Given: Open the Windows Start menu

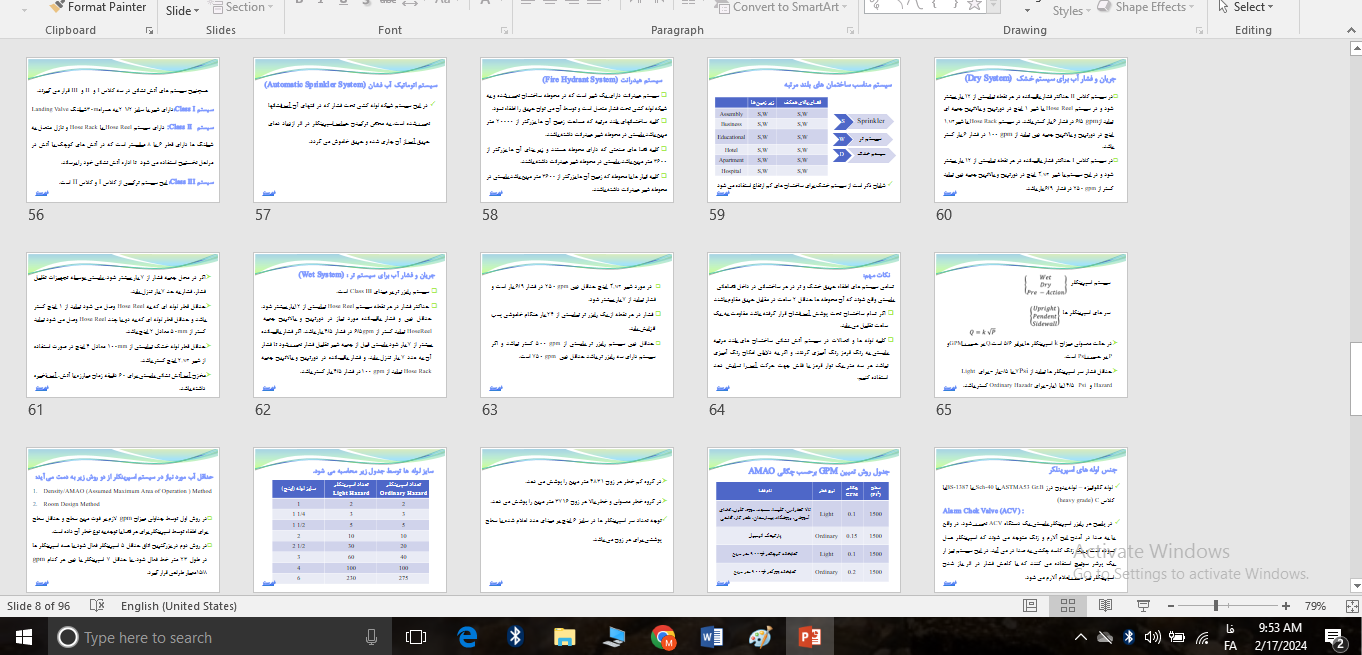Looking at the screenshot, I should click(23, 636).
